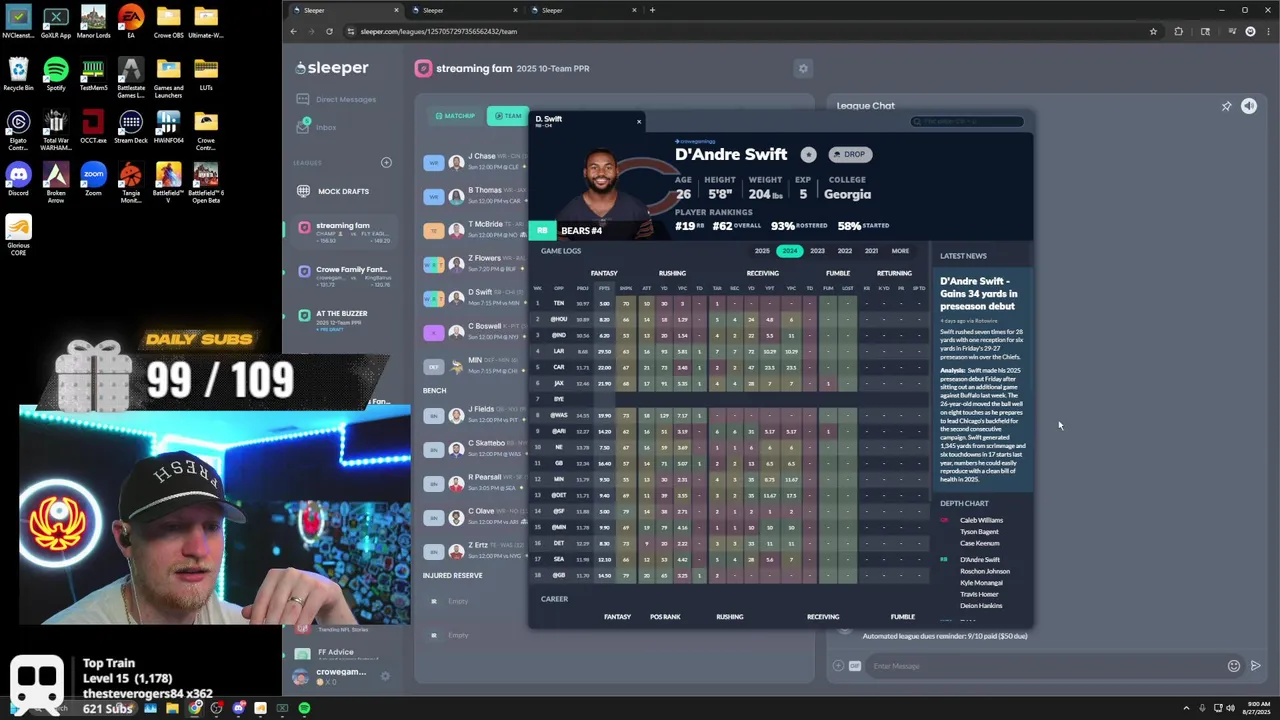Image resolution: width=1280 pixels, height=720 pixels.
Task: Open the Inbox
Action: click(317, 127)
